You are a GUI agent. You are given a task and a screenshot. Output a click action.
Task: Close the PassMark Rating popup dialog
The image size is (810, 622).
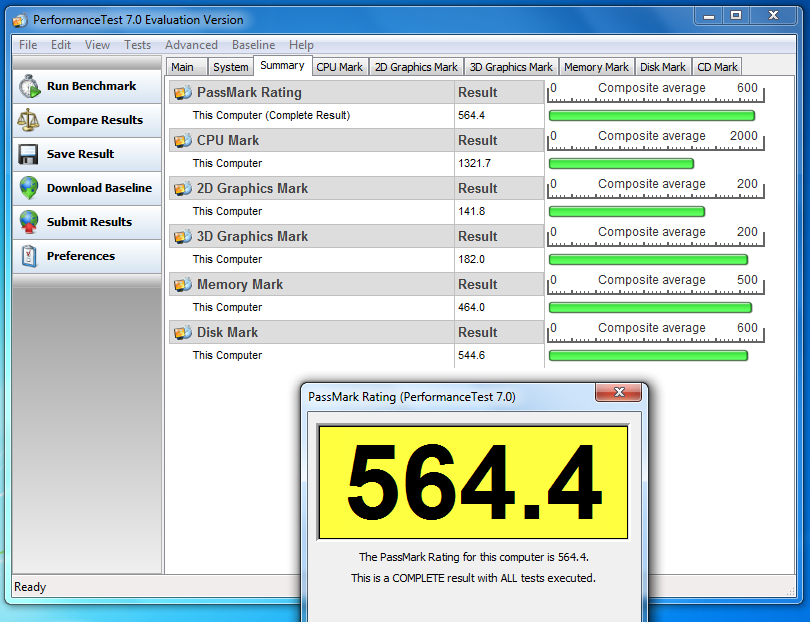(x=618, y=392)
